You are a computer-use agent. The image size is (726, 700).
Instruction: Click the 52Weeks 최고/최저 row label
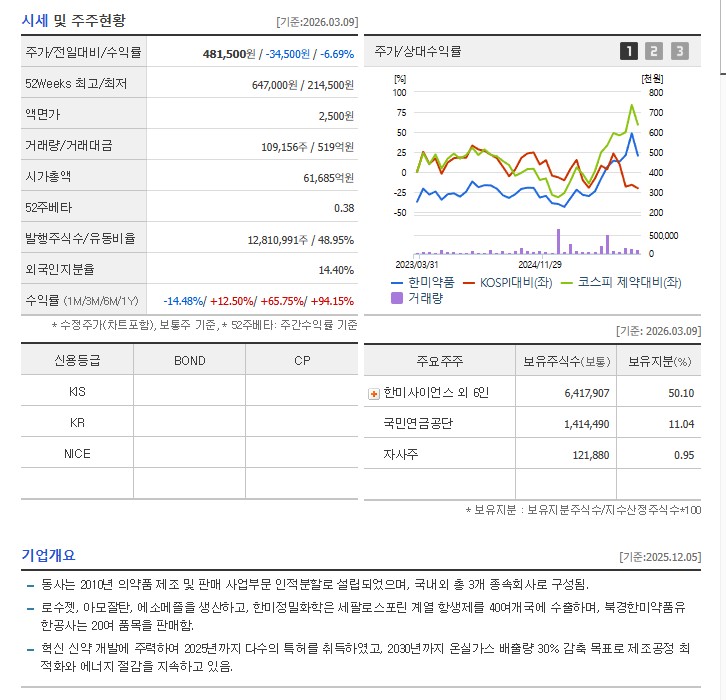click(76, 83)
